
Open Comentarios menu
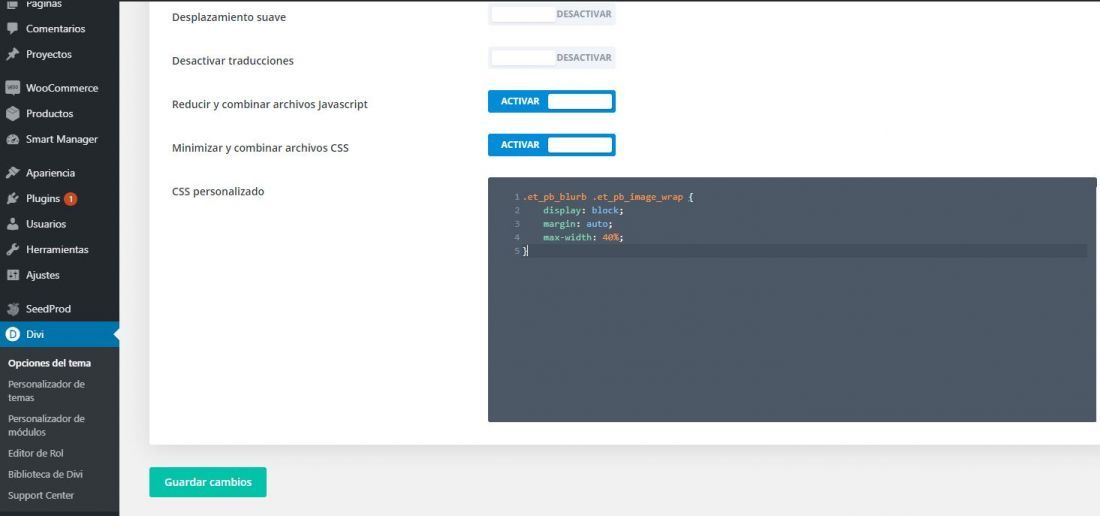tap(55, 29)
